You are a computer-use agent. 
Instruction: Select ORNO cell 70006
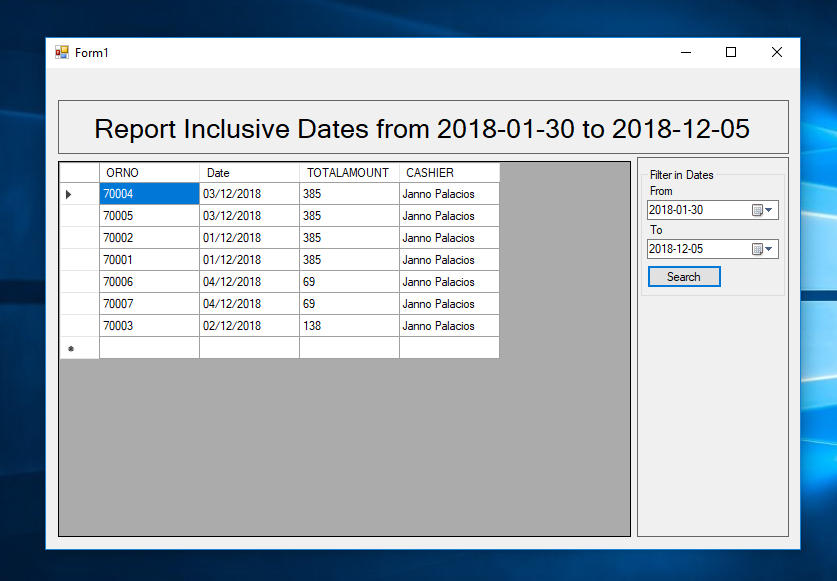pyautogui.click(x=149, y=281)
